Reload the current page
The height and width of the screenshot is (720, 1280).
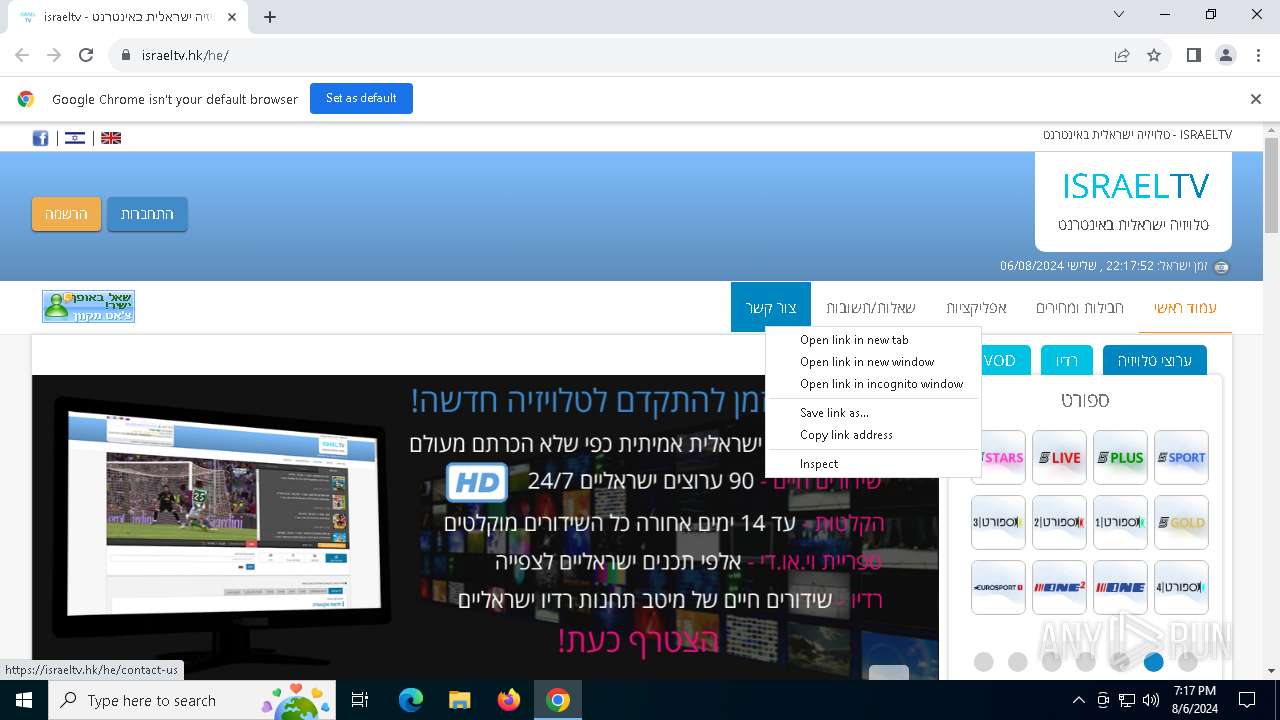click(86, 55)
